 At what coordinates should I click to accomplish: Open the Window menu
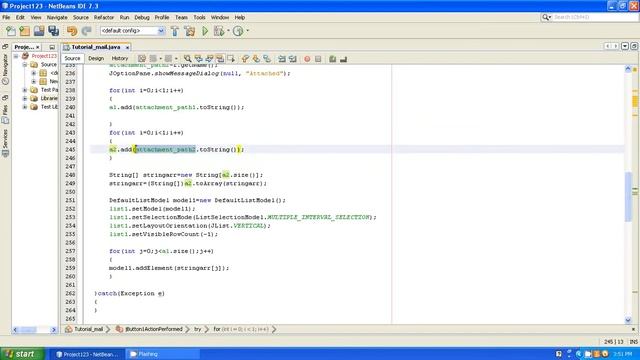pyautogui.click(x=220, y=18)
